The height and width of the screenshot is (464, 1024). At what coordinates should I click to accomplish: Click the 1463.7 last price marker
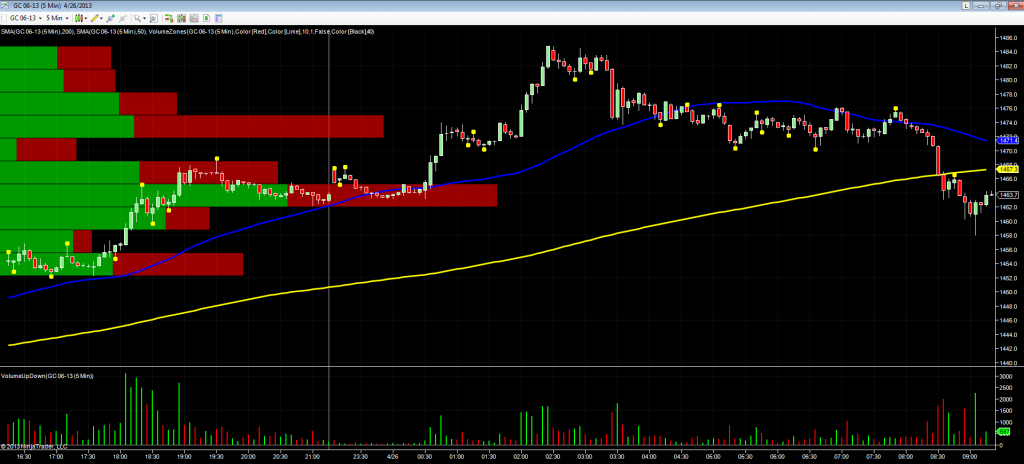1006,194
